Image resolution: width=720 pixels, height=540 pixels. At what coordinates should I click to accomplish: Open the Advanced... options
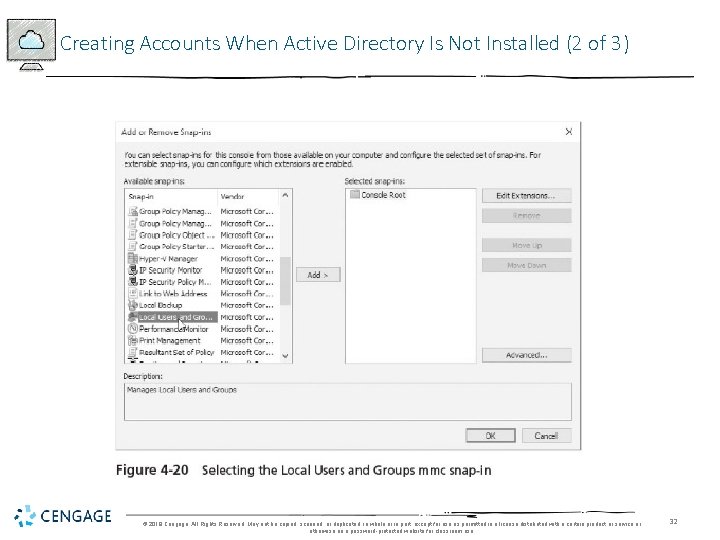527,355
